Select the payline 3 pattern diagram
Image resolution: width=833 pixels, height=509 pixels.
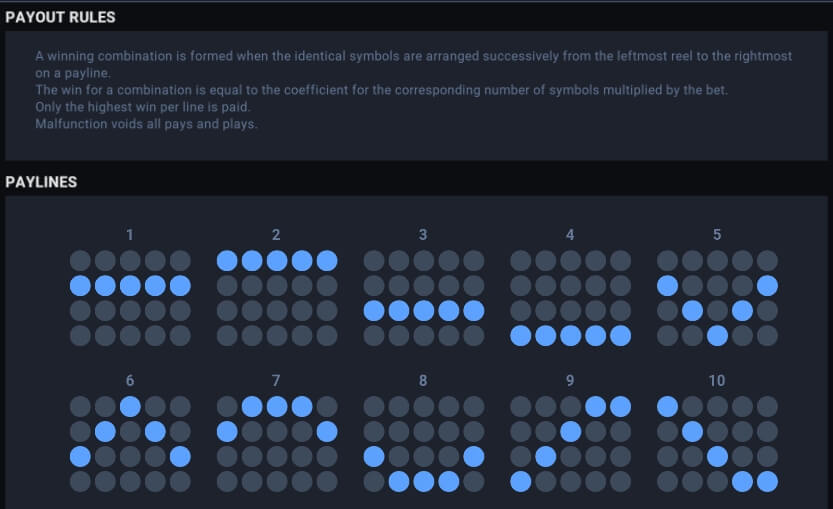423,298
